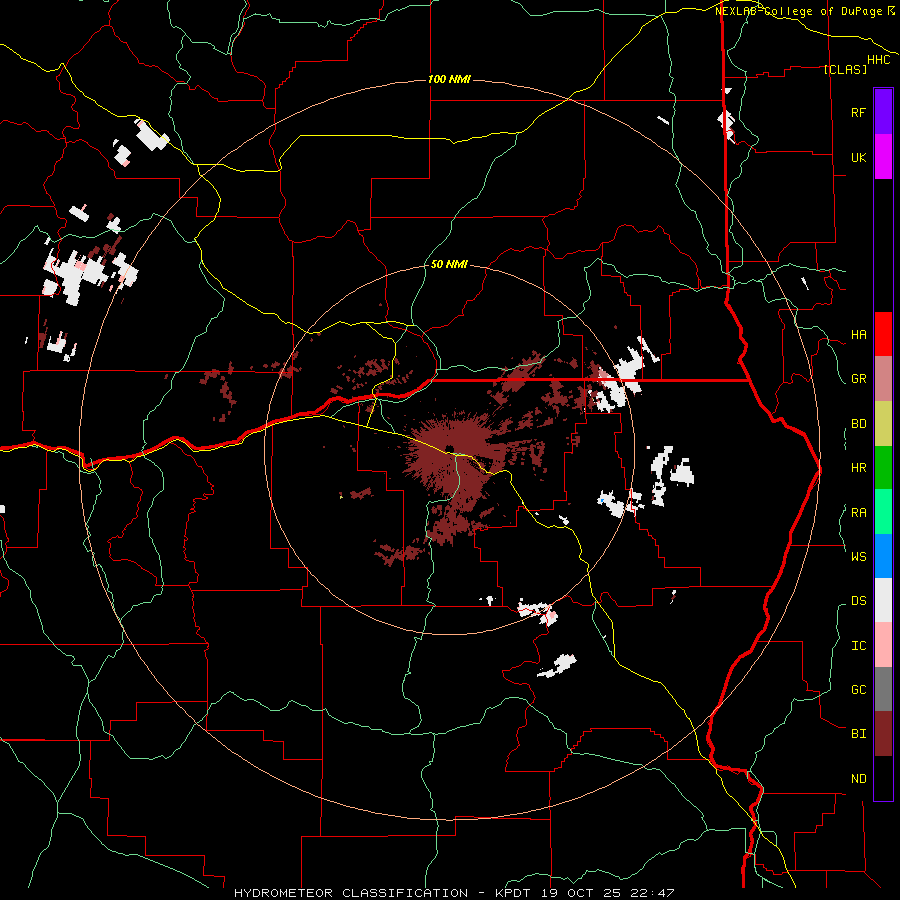Click the 'HHC' product label
Image resolution: width=900 pixels, height=900 pixels.
[879, 60]
